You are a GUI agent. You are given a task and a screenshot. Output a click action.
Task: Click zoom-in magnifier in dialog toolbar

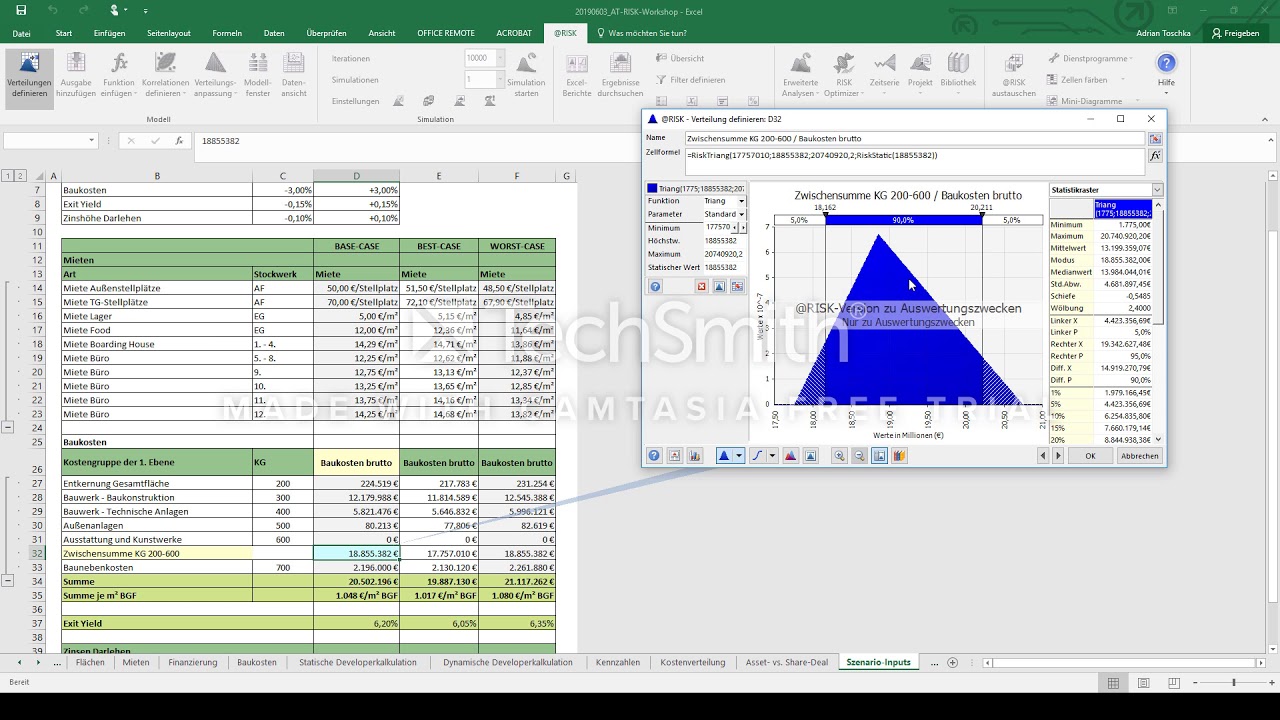[x=839, y=456]
